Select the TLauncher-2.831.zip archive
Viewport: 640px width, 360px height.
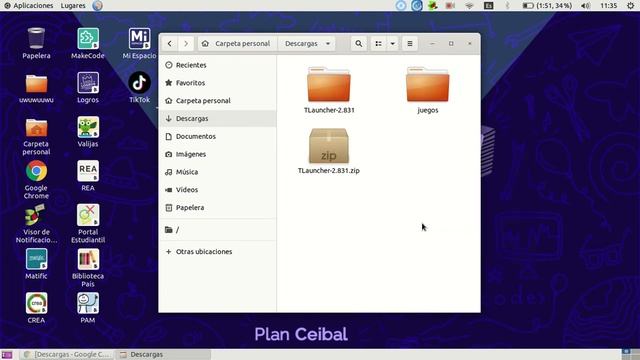tap(329, 151)
